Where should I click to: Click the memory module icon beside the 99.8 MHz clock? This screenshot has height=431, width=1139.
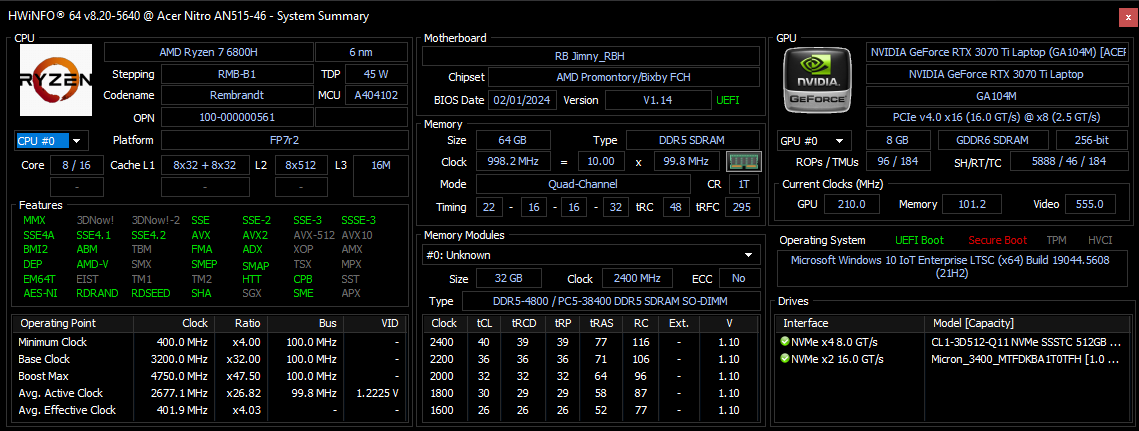pyautogui.click(x=743, y=161)
